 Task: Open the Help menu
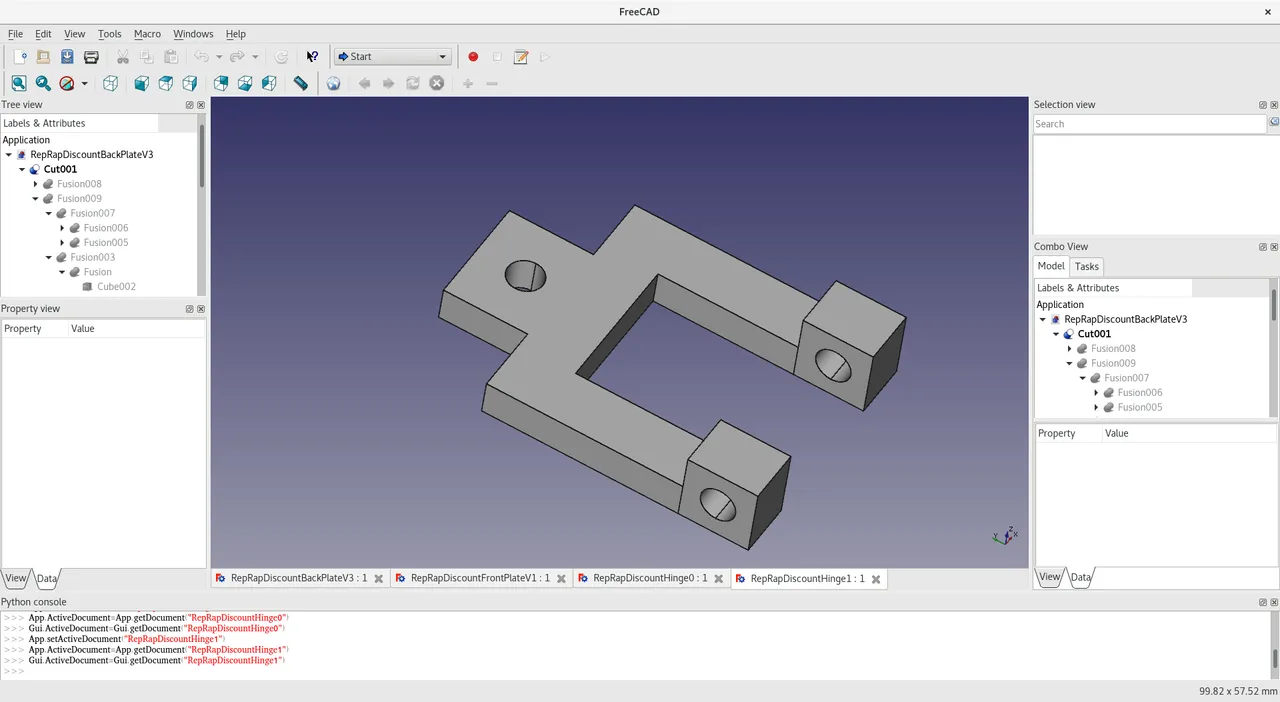point(235,34)
